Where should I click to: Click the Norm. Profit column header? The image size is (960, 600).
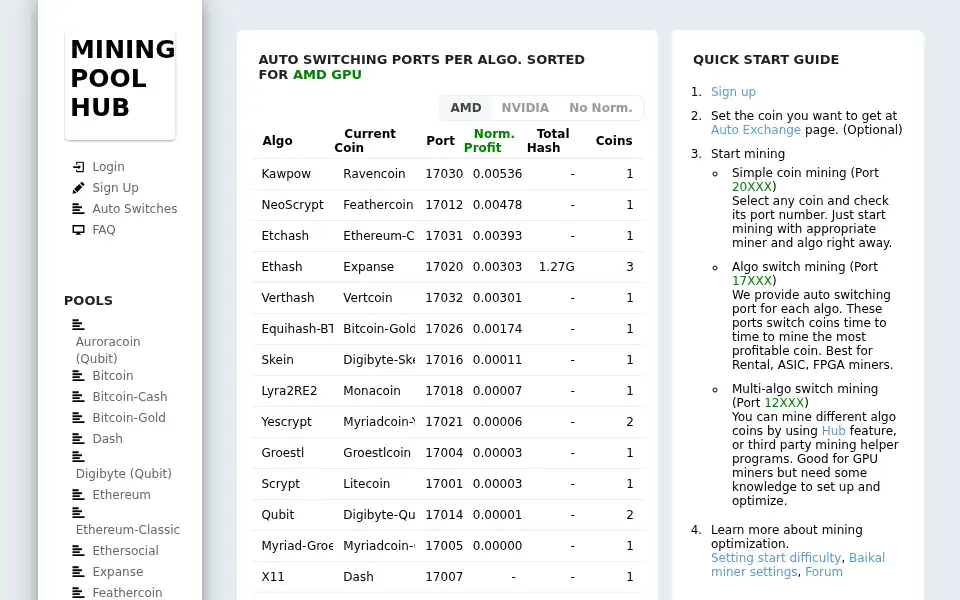pyautogui.click(x=489, y=140)
